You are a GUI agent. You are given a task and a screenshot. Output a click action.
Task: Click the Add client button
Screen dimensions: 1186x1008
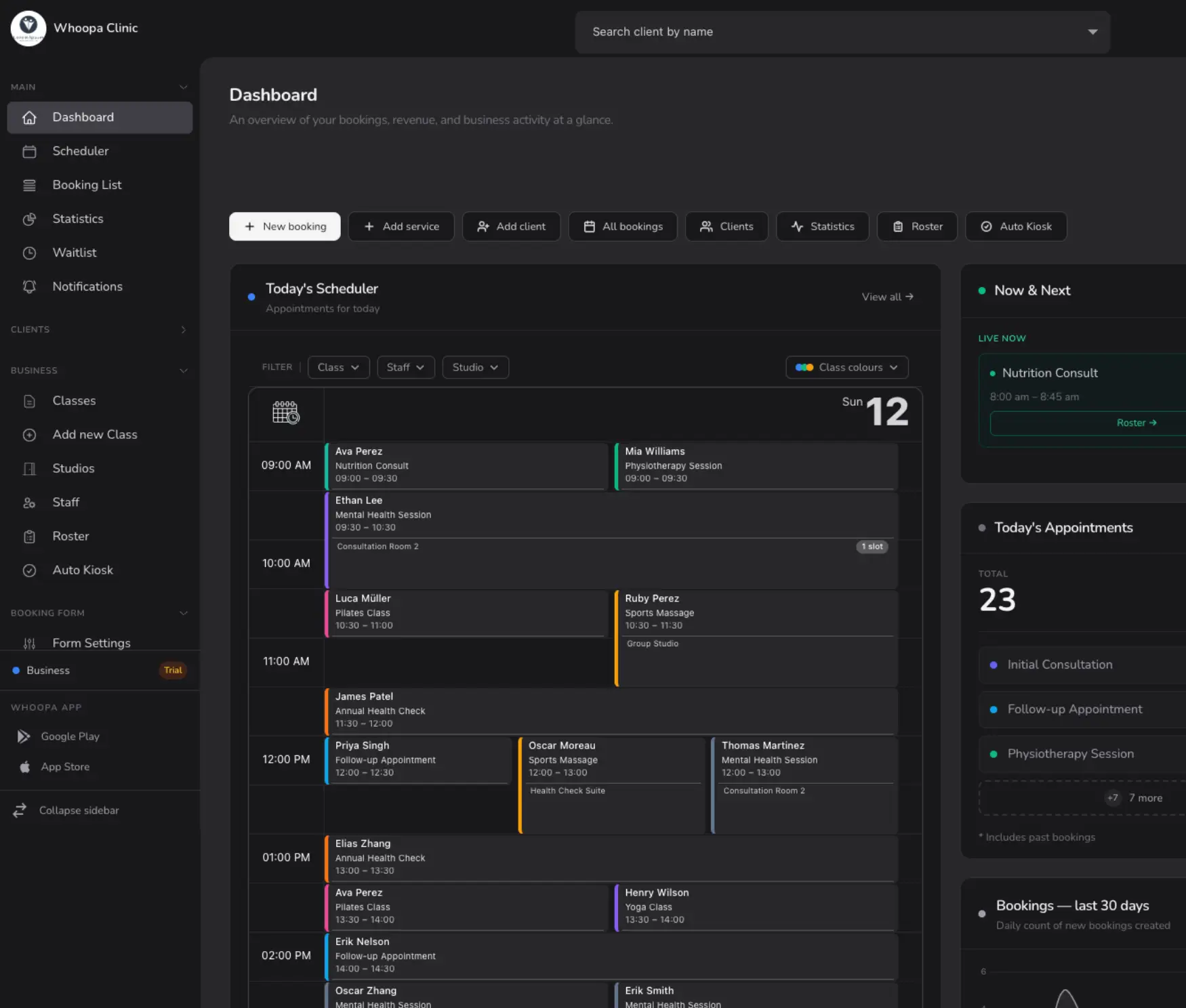pos(511,226)
